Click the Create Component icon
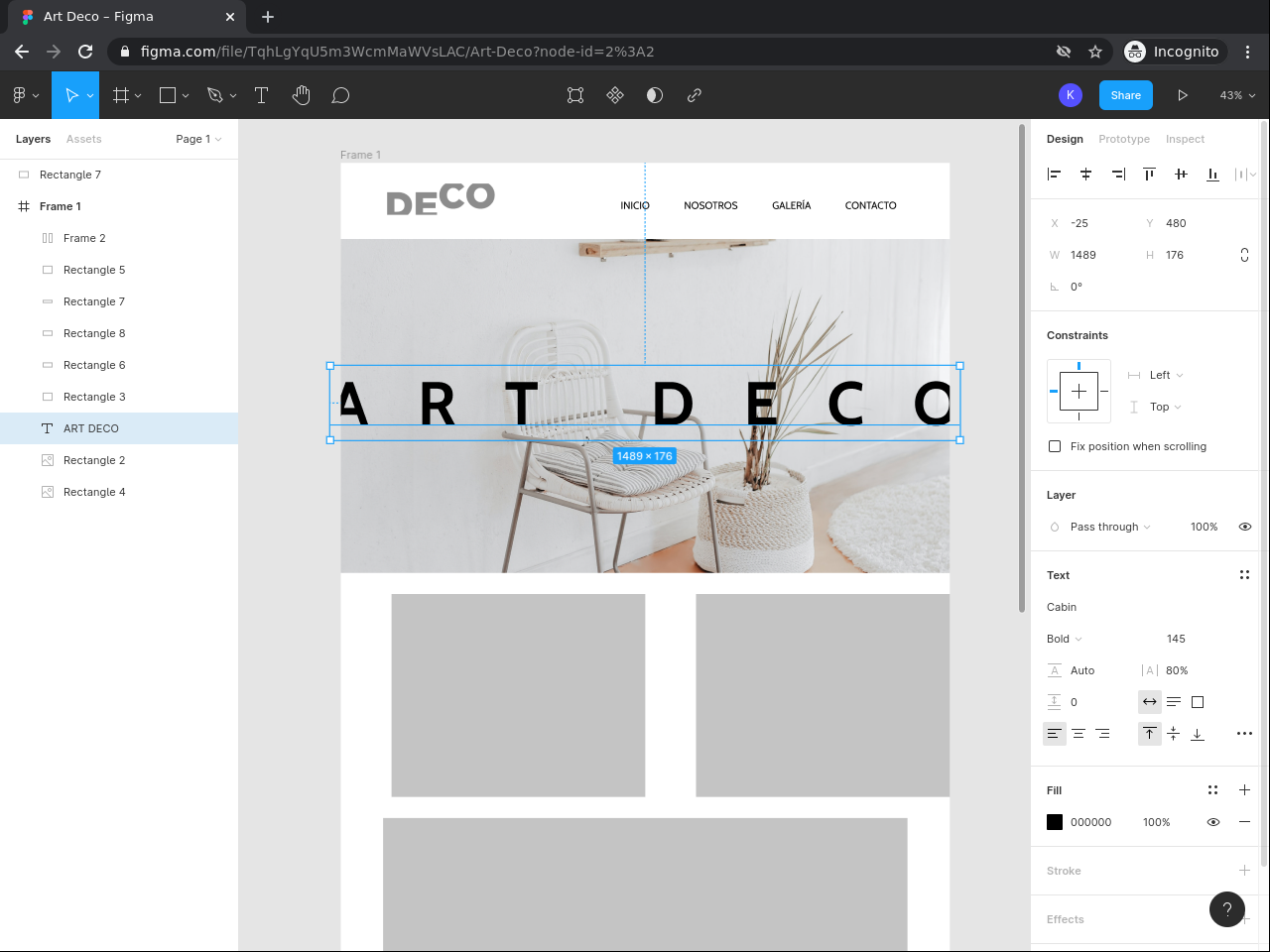 tap(615, 95)
